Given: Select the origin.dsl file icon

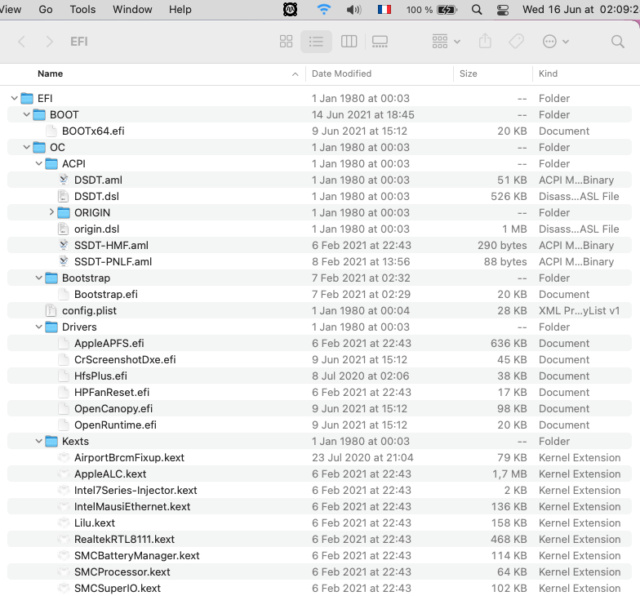Looking at the screenshot, I should tap(63, 229).
